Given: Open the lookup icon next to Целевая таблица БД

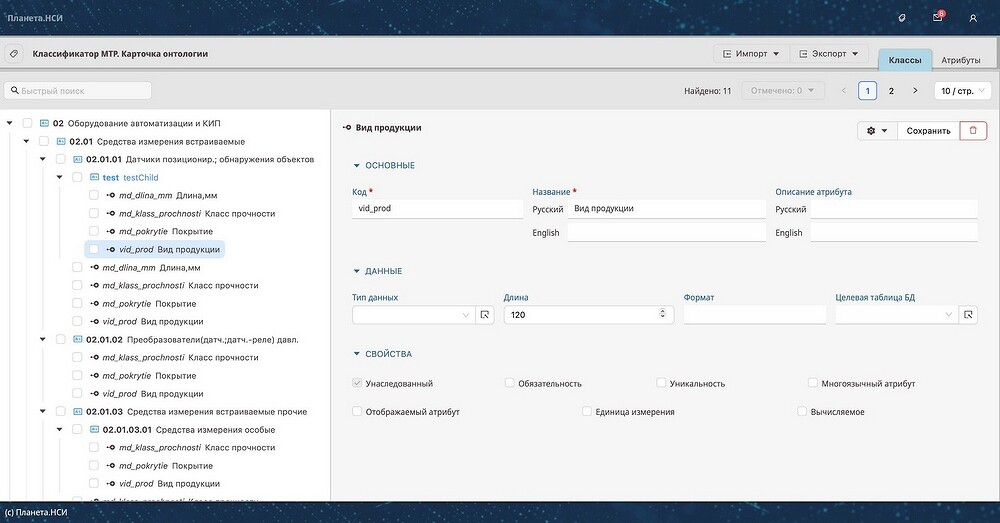Looking at the screenshot, I should [968, 314].
